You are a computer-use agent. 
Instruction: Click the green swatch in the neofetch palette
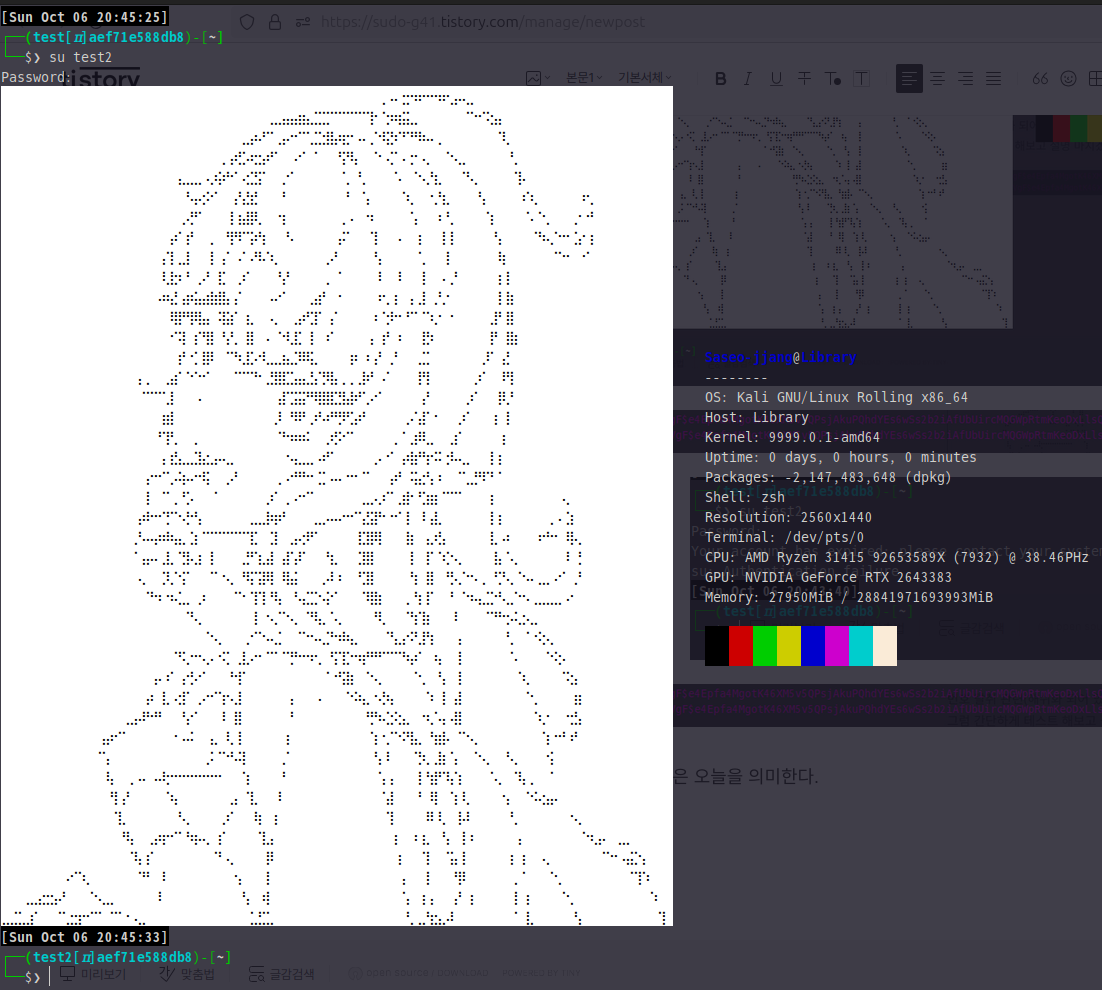coord(765,646)
